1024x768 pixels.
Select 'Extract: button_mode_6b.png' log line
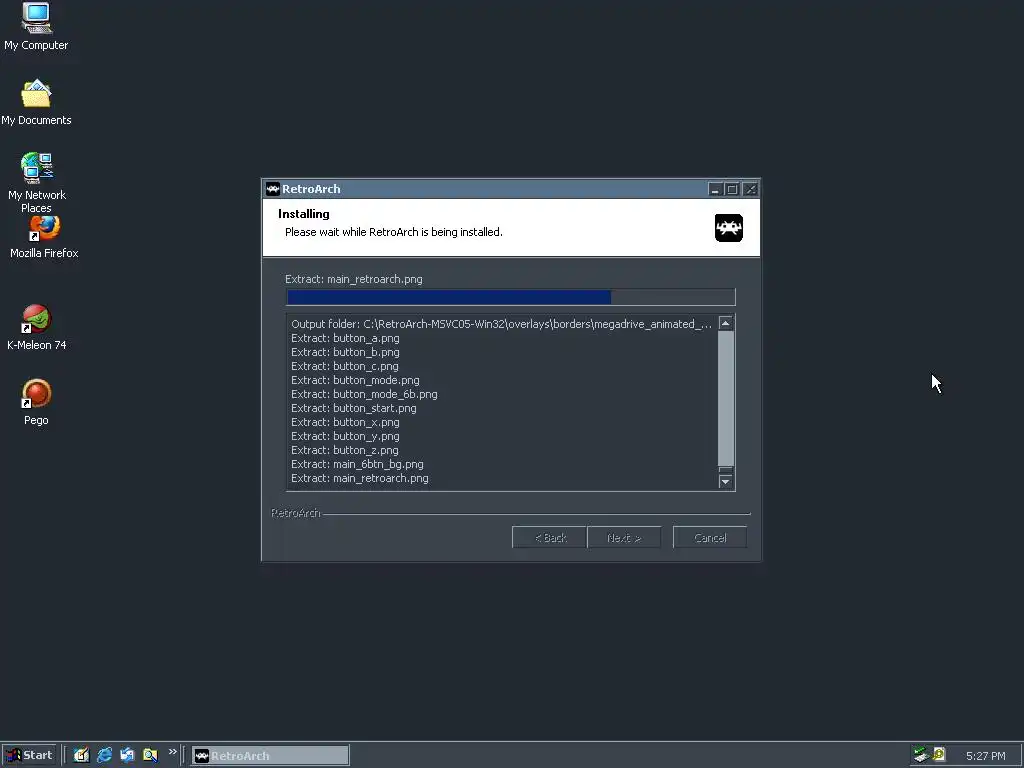click(x=364, y=394)
